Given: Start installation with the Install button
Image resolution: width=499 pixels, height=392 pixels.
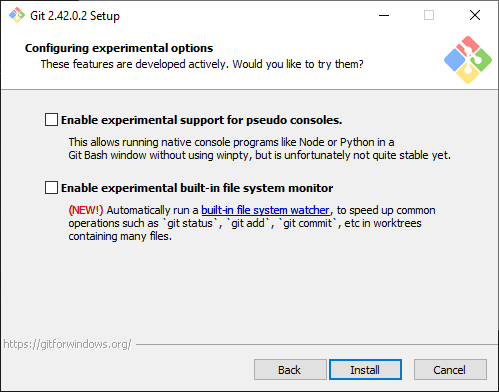Looking at the screenshot, I should click(365, 370).
